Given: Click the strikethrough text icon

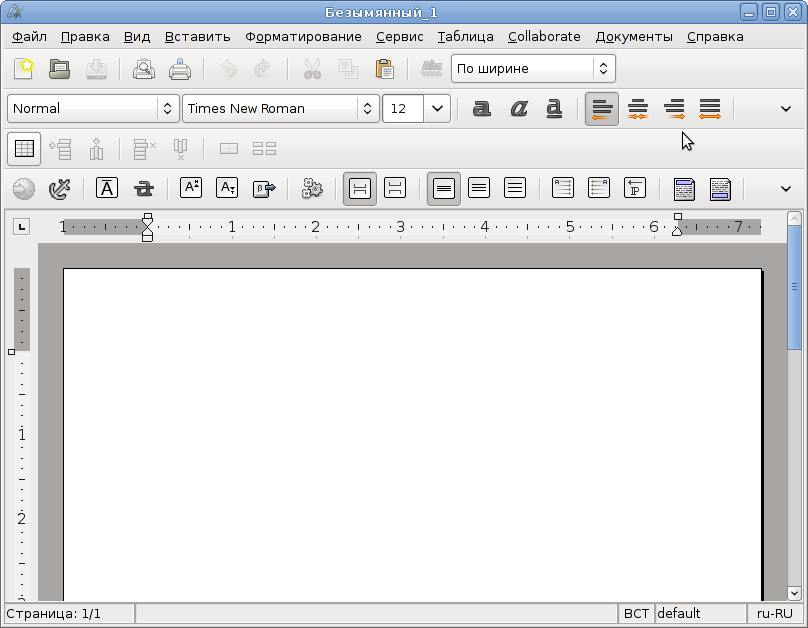Looking at the screenshot, I should point(144,188).
